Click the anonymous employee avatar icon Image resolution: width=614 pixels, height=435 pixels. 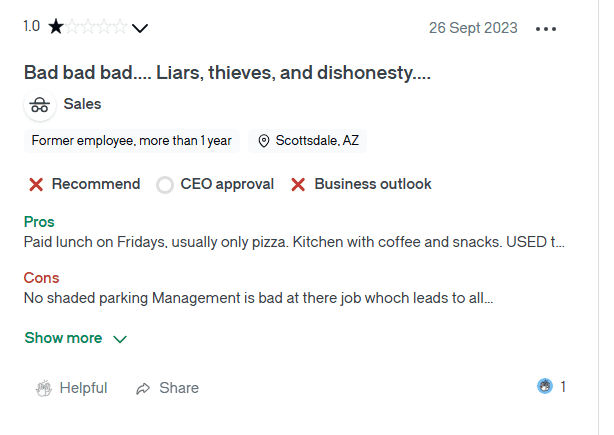pos(39,104)
